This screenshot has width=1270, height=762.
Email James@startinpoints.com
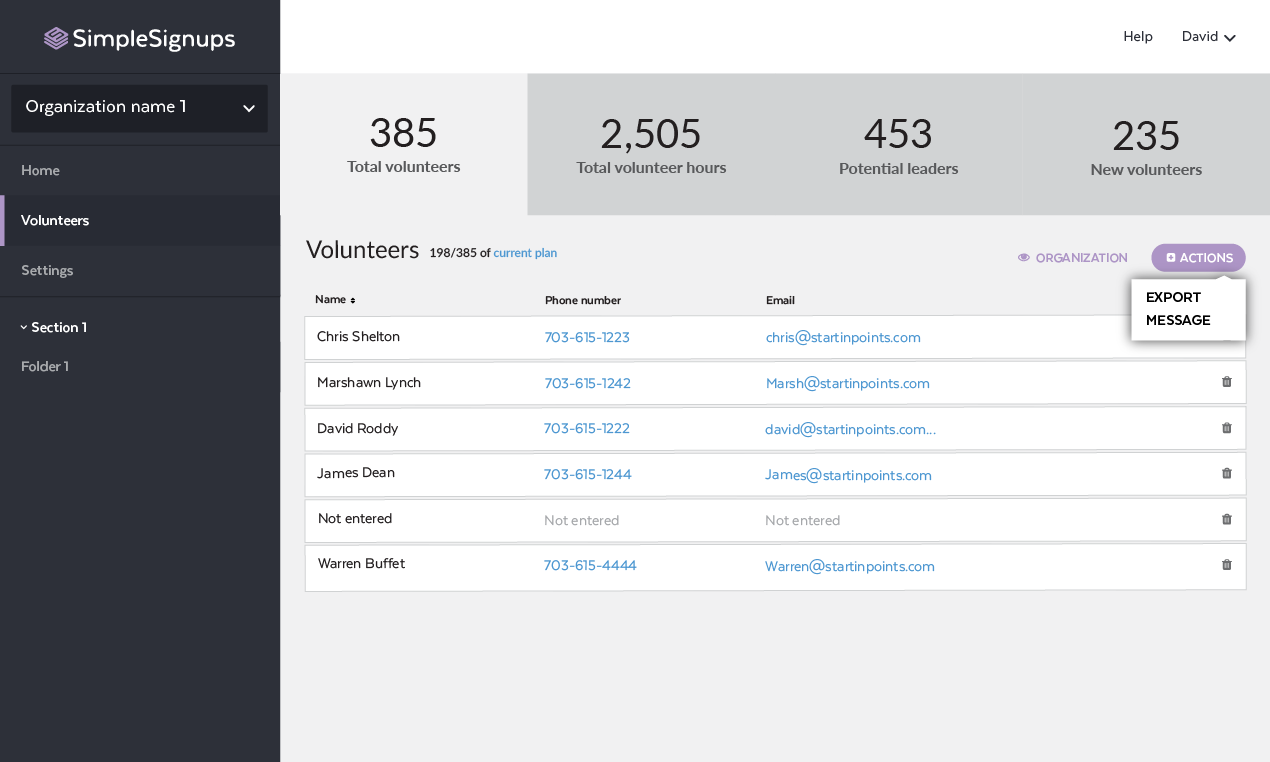(x=849, y=475)
